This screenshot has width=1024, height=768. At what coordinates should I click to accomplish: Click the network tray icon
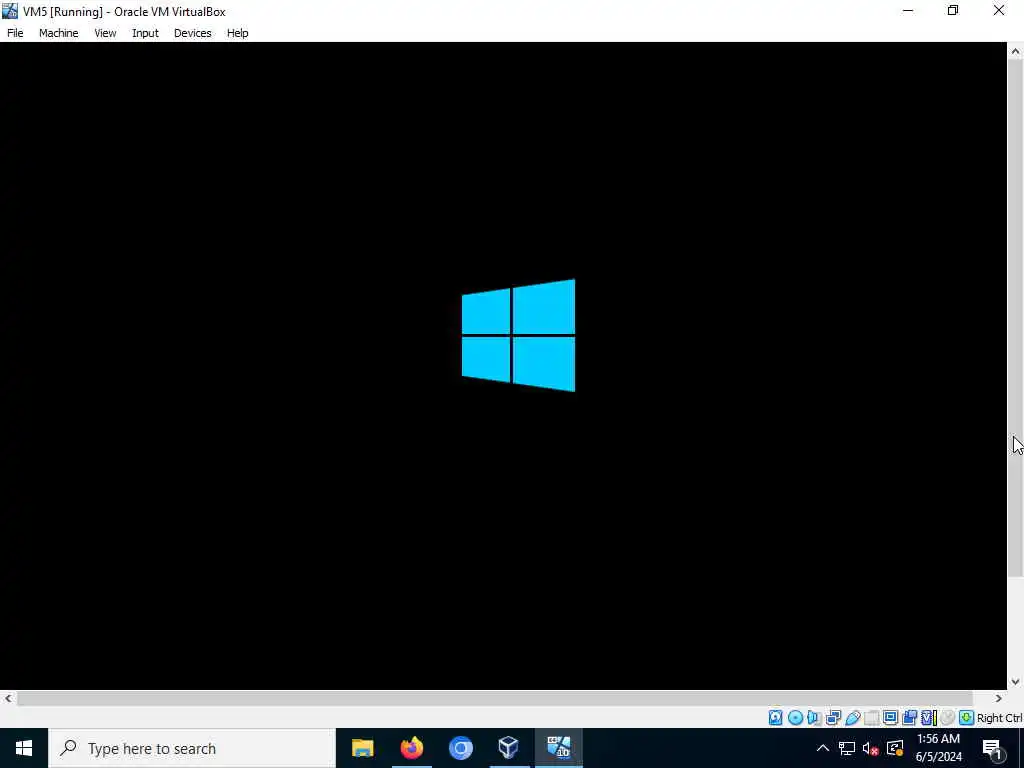coord(847,748)
